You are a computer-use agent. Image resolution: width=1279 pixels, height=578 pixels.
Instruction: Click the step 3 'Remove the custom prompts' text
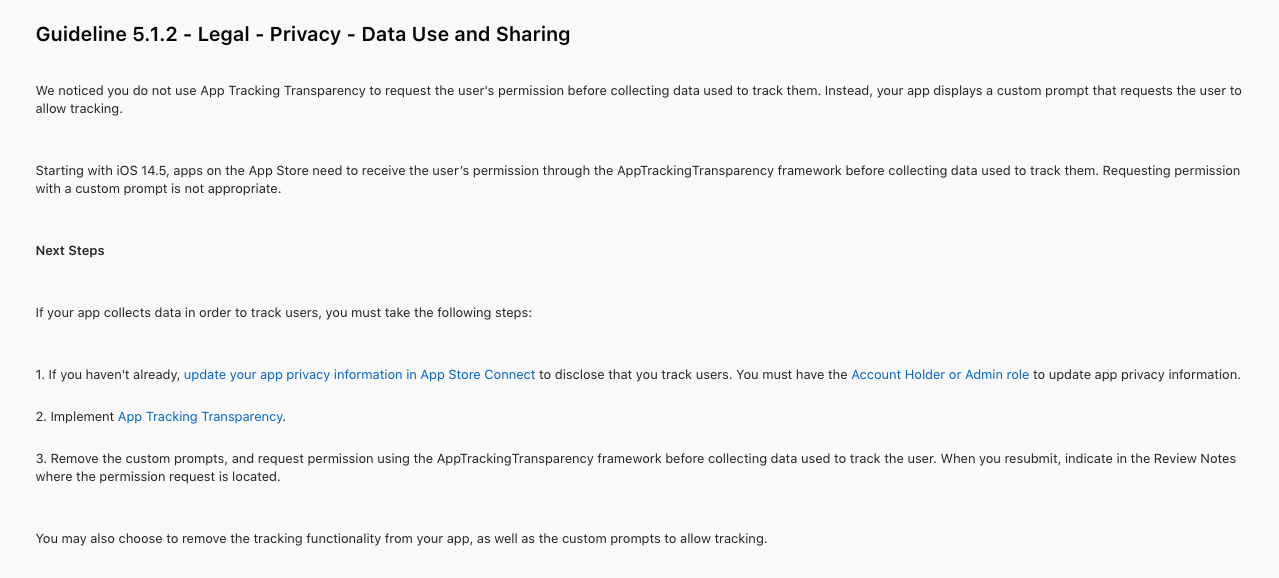500,459
